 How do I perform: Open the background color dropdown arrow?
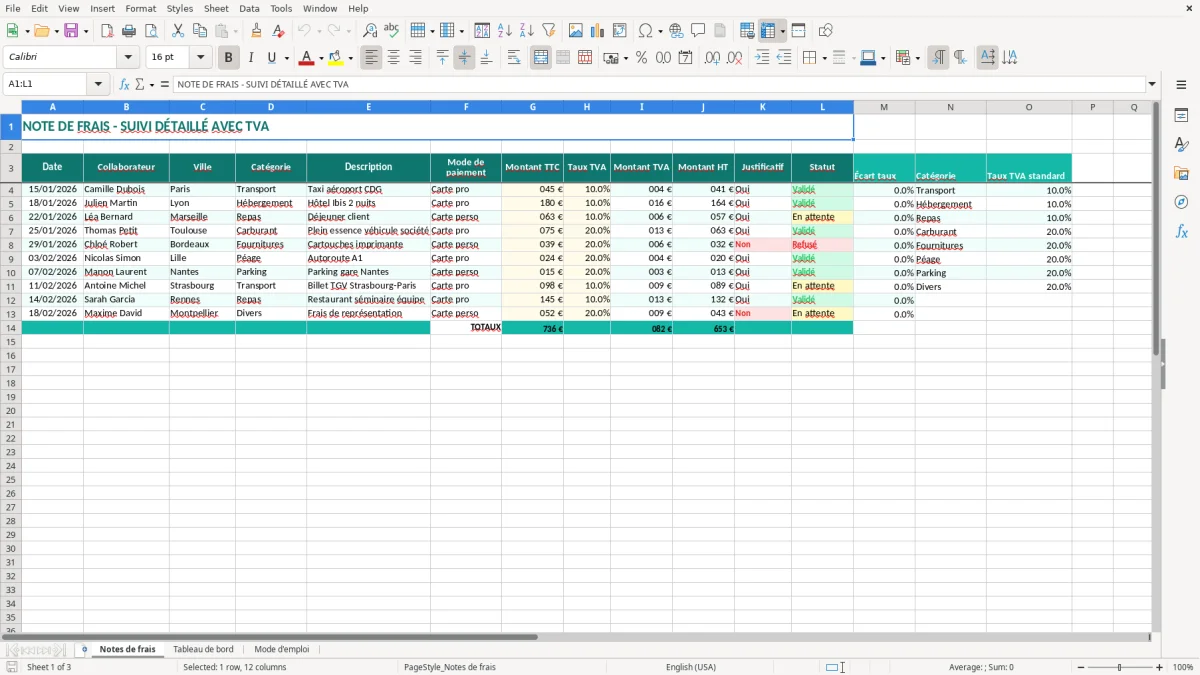[350, 58]
